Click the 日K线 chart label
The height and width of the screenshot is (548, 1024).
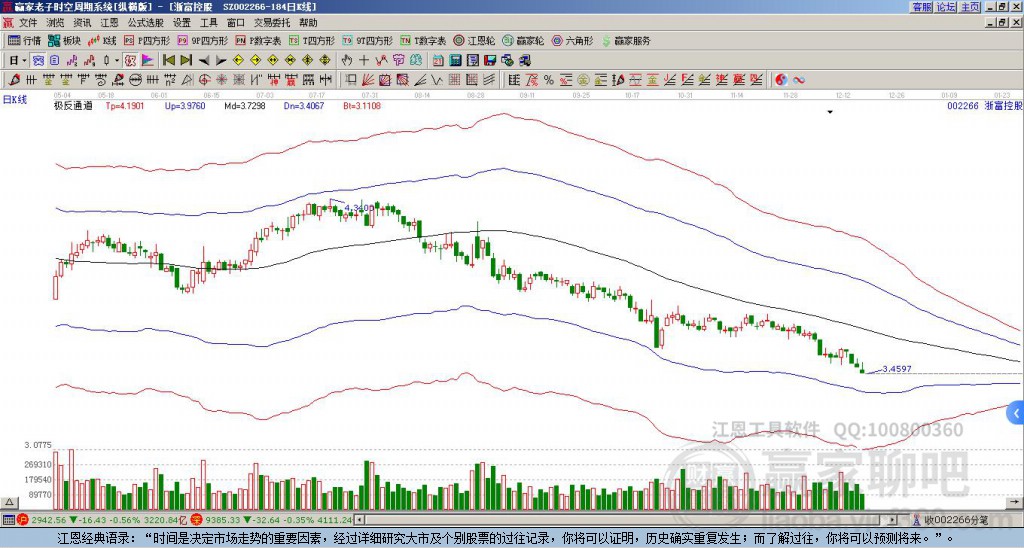coord(14,99)
